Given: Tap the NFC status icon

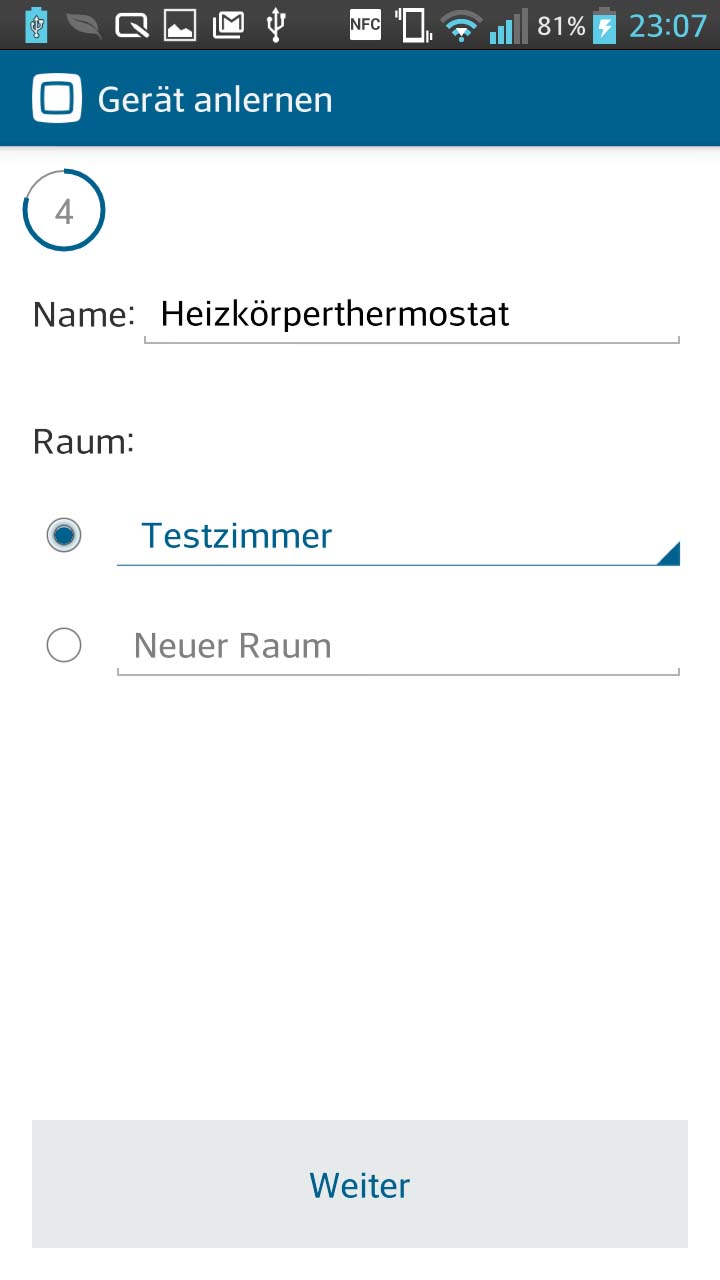Looking at the screenshot, I should 365,25.
